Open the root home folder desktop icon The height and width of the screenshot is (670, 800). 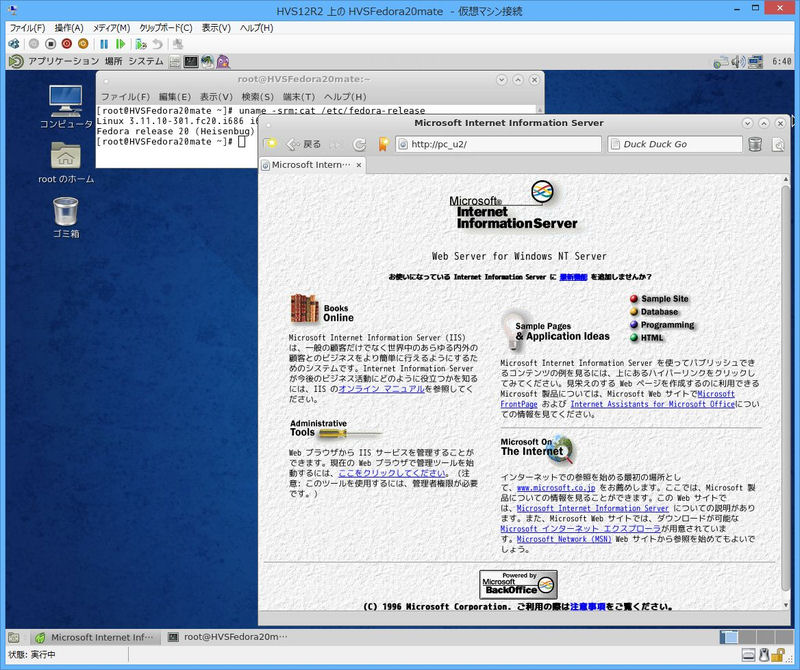(66, 162)
